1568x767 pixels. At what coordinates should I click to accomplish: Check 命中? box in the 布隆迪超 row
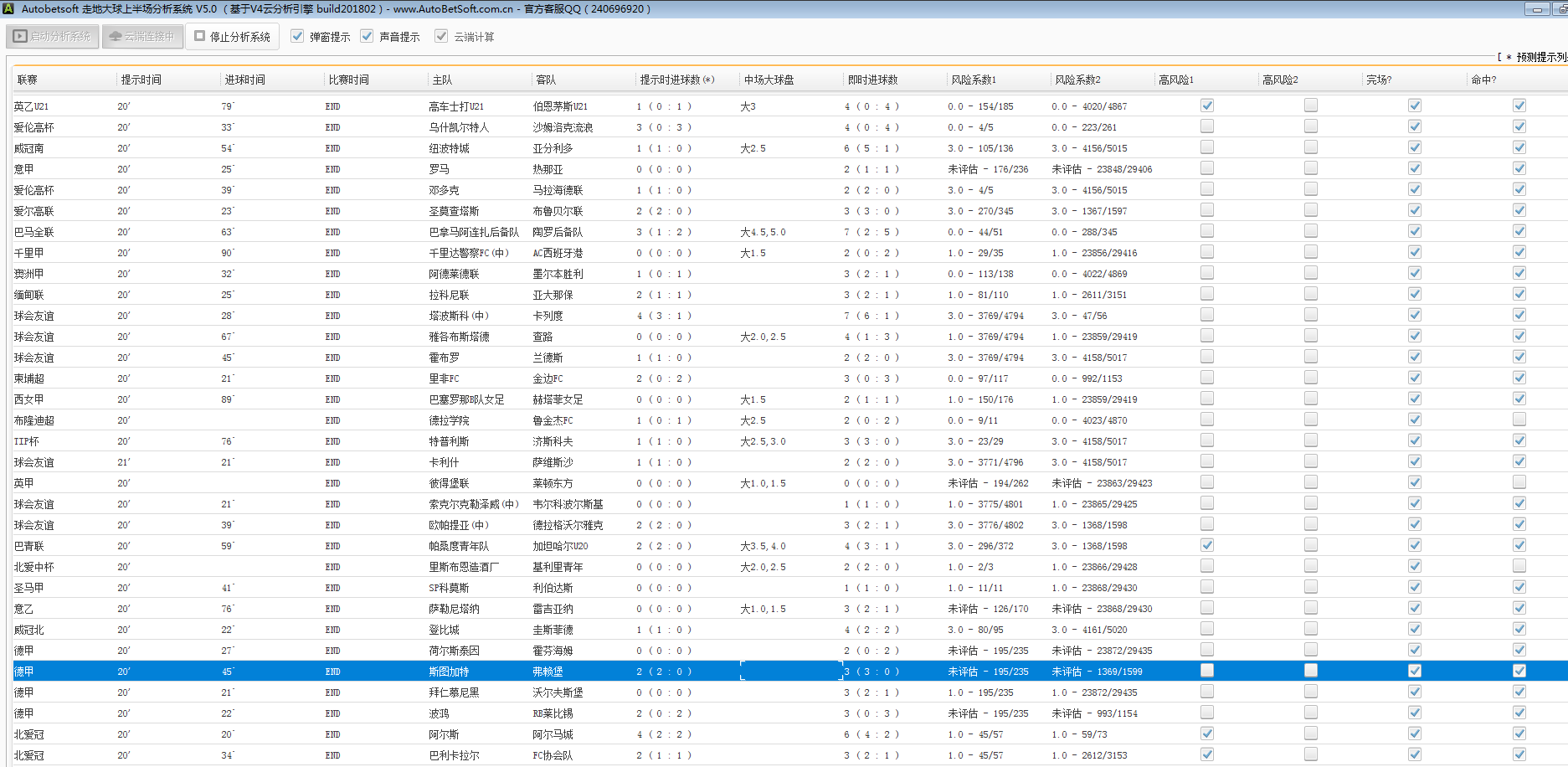(1519, 420)
